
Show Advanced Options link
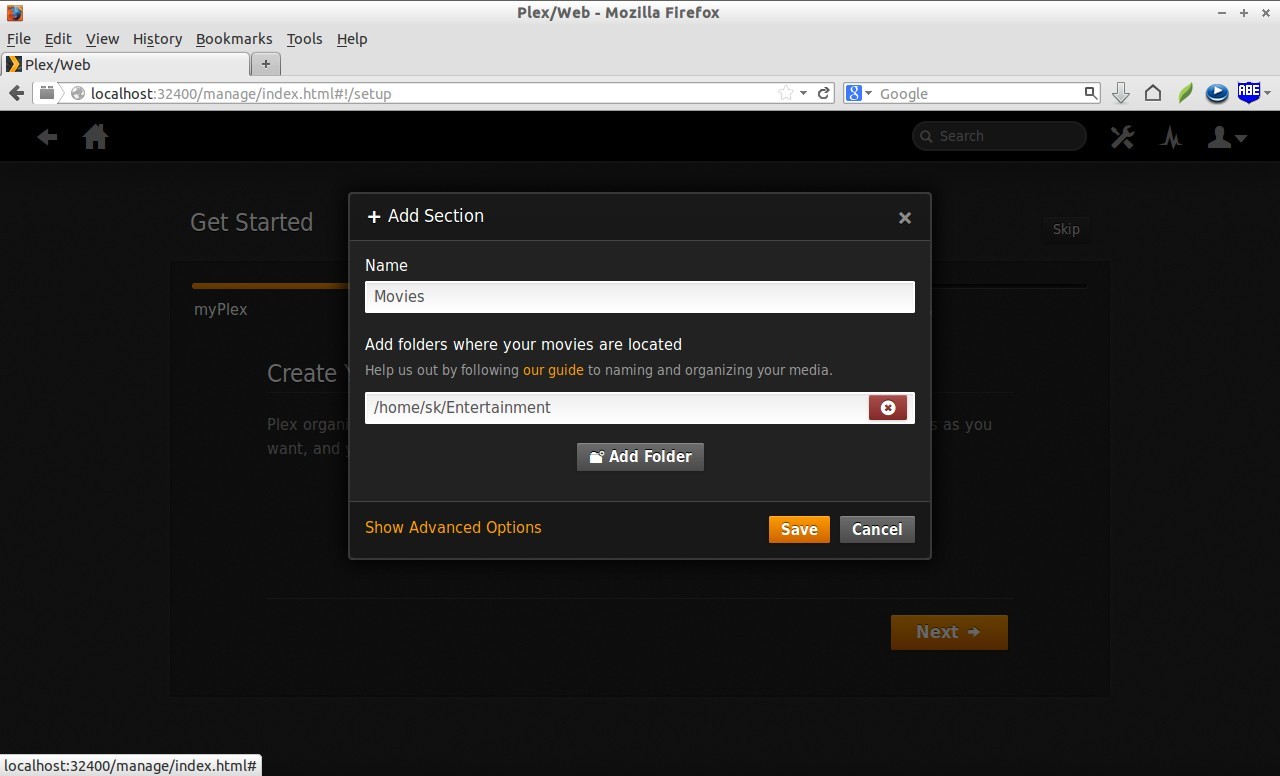pyautogui.click(x=453, y=527)
